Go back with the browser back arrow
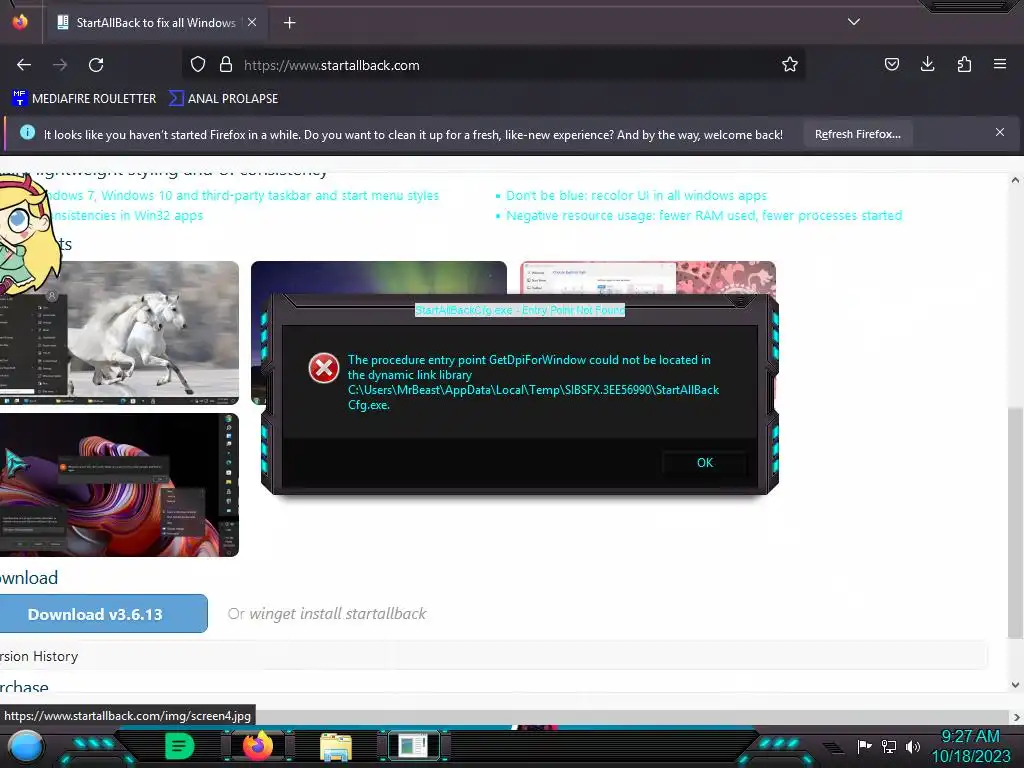1024x768 pixels. (x=24, y=65)
